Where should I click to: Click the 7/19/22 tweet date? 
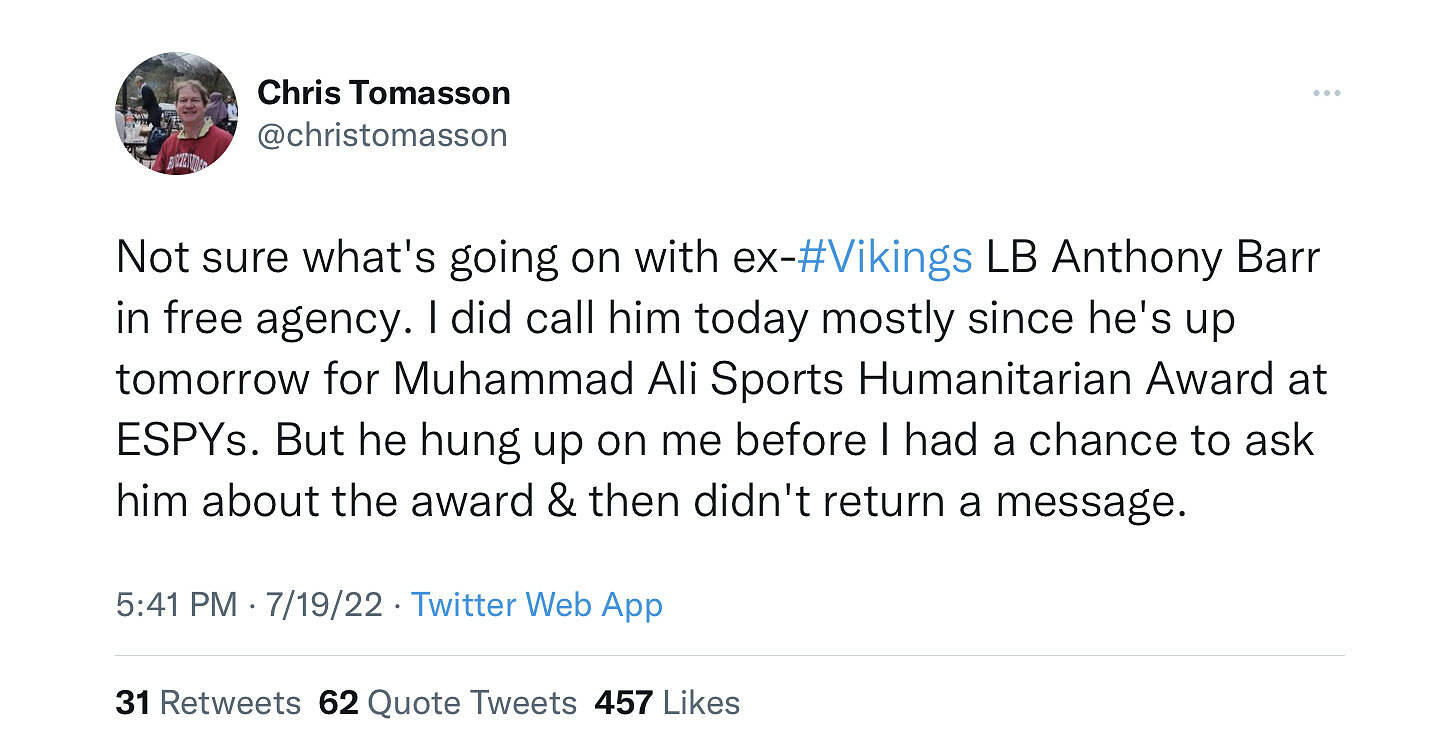coord(324,604)
